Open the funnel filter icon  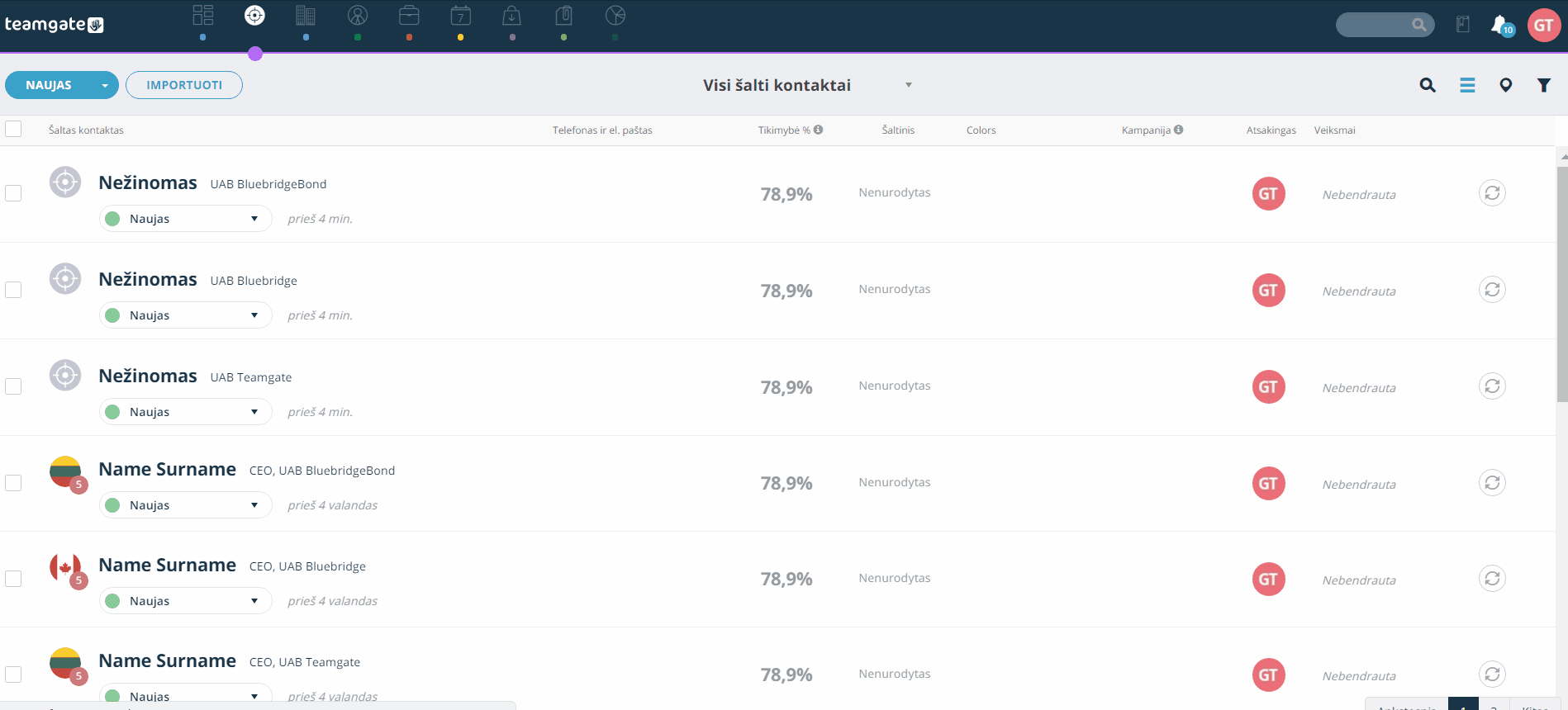tap(1544, 85)
